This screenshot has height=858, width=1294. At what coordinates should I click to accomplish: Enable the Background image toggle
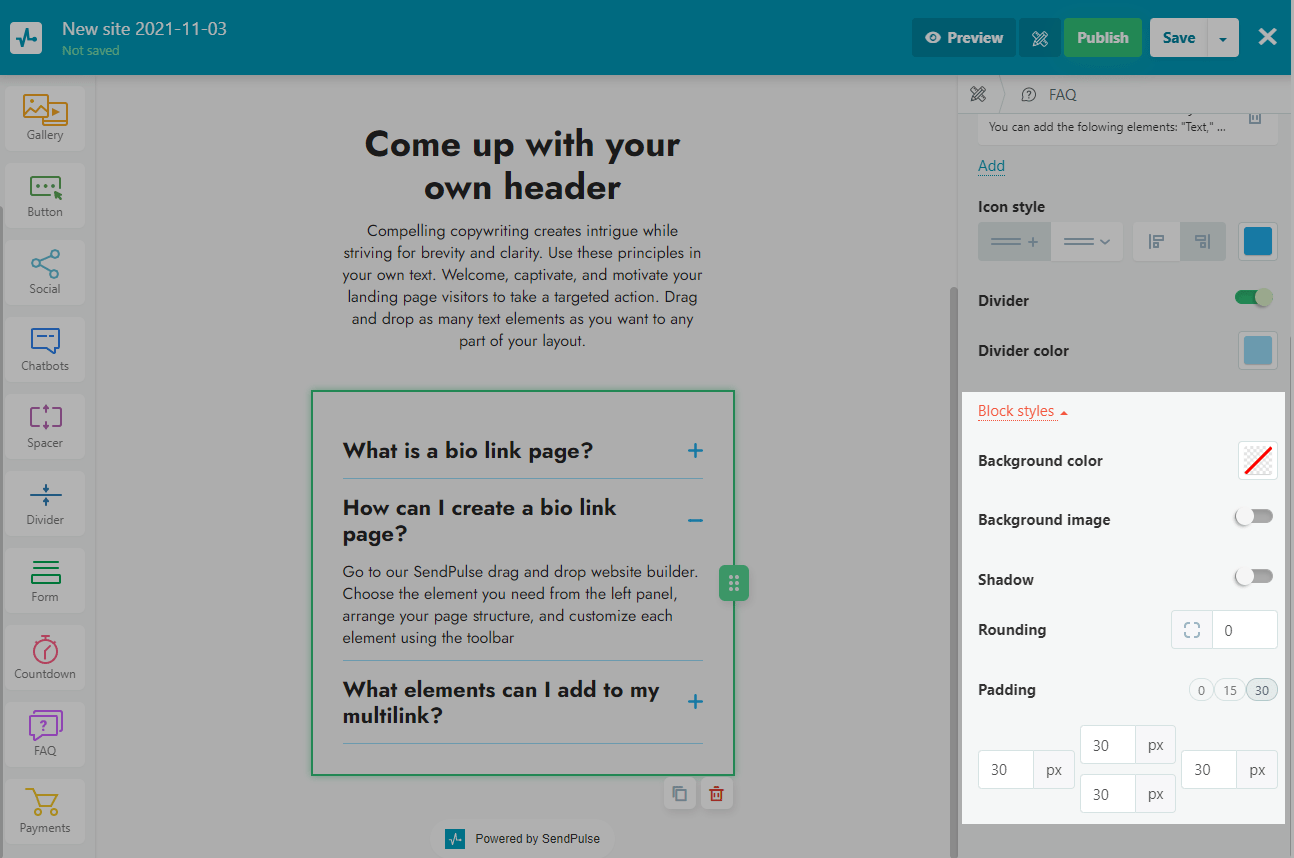[1254, 517]
